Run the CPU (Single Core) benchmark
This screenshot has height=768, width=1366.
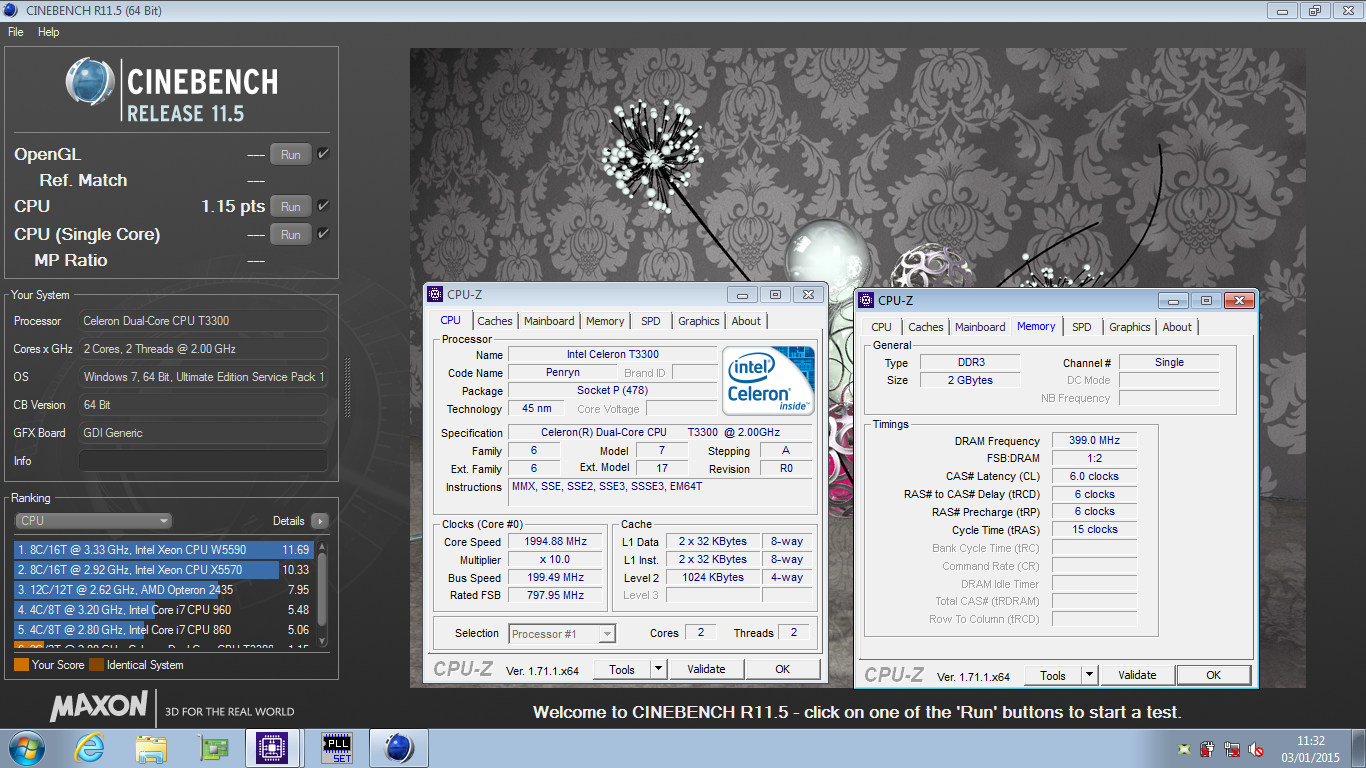click(x=290, y=235)
